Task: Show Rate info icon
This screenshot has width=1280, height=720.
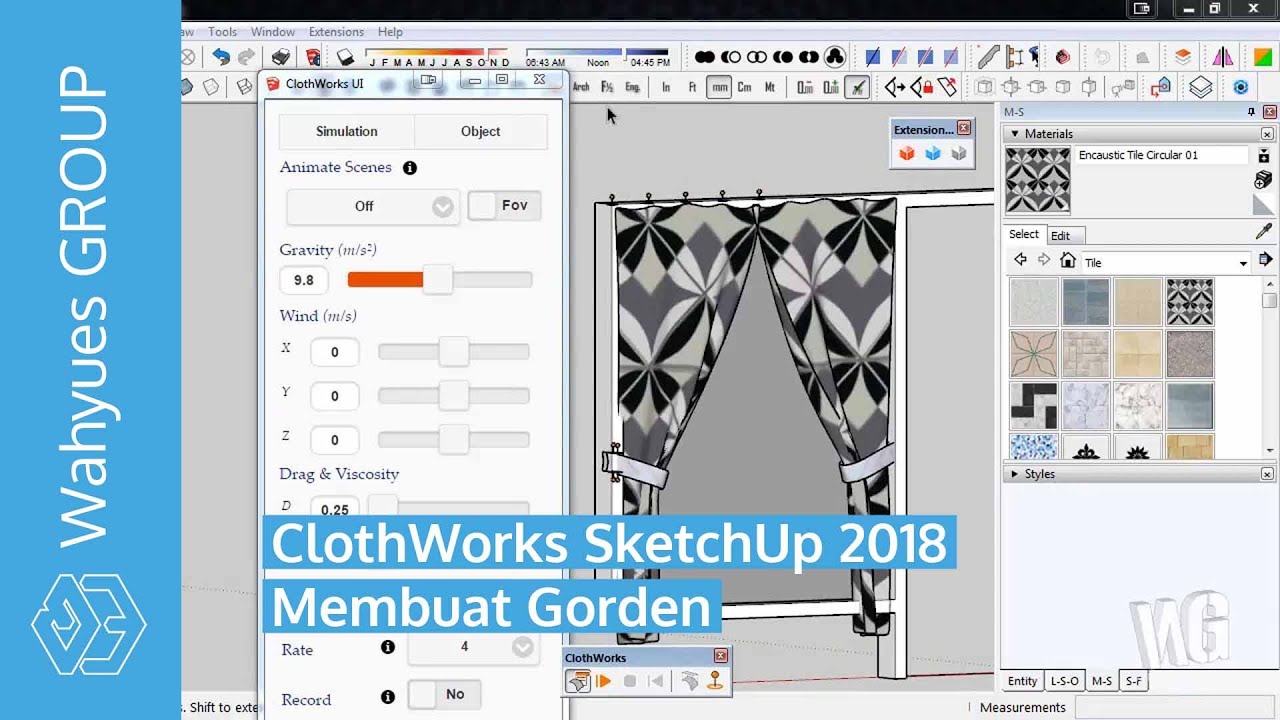Action: 388,647
